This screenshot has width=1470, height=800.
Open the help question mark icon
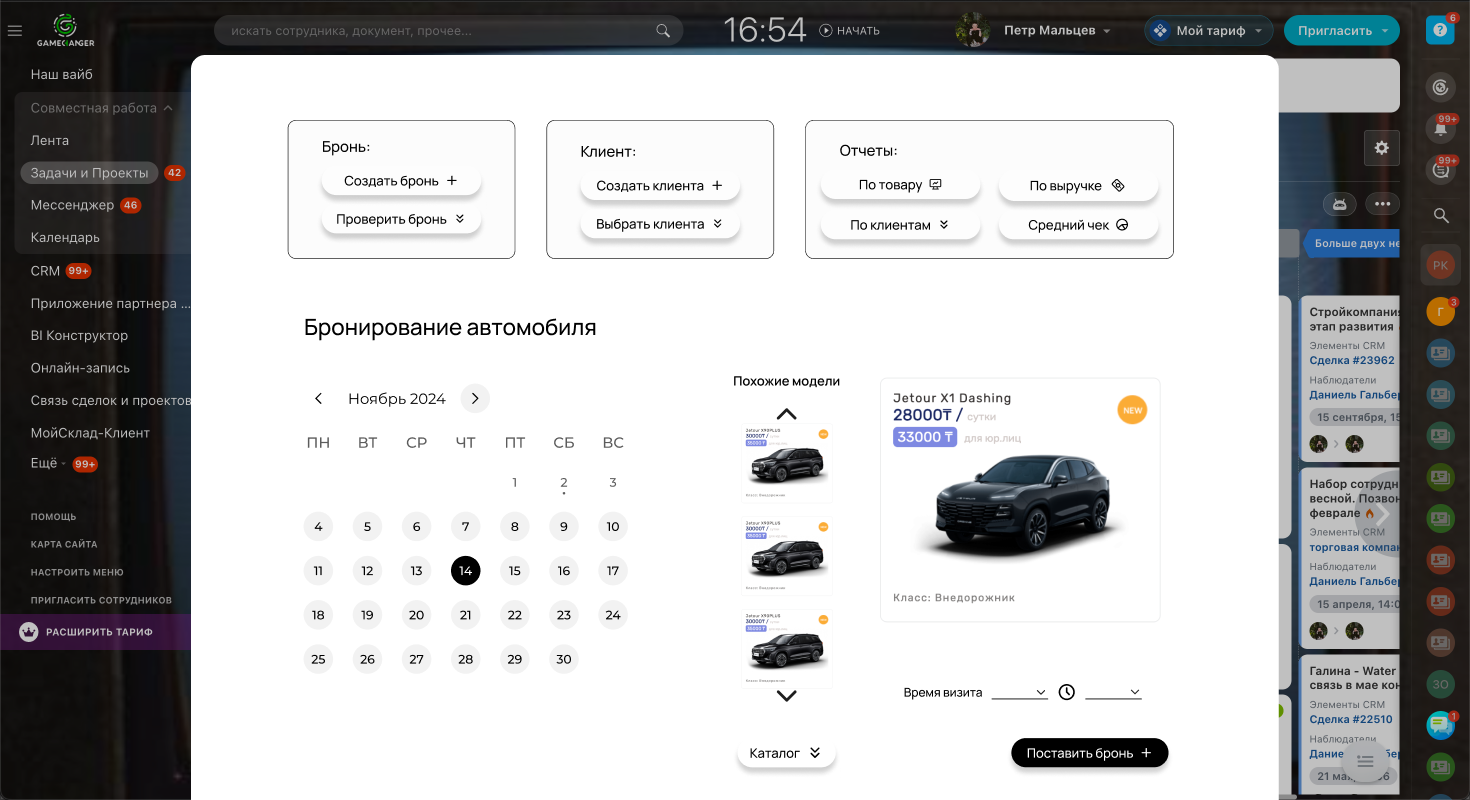coord(1440,30)
